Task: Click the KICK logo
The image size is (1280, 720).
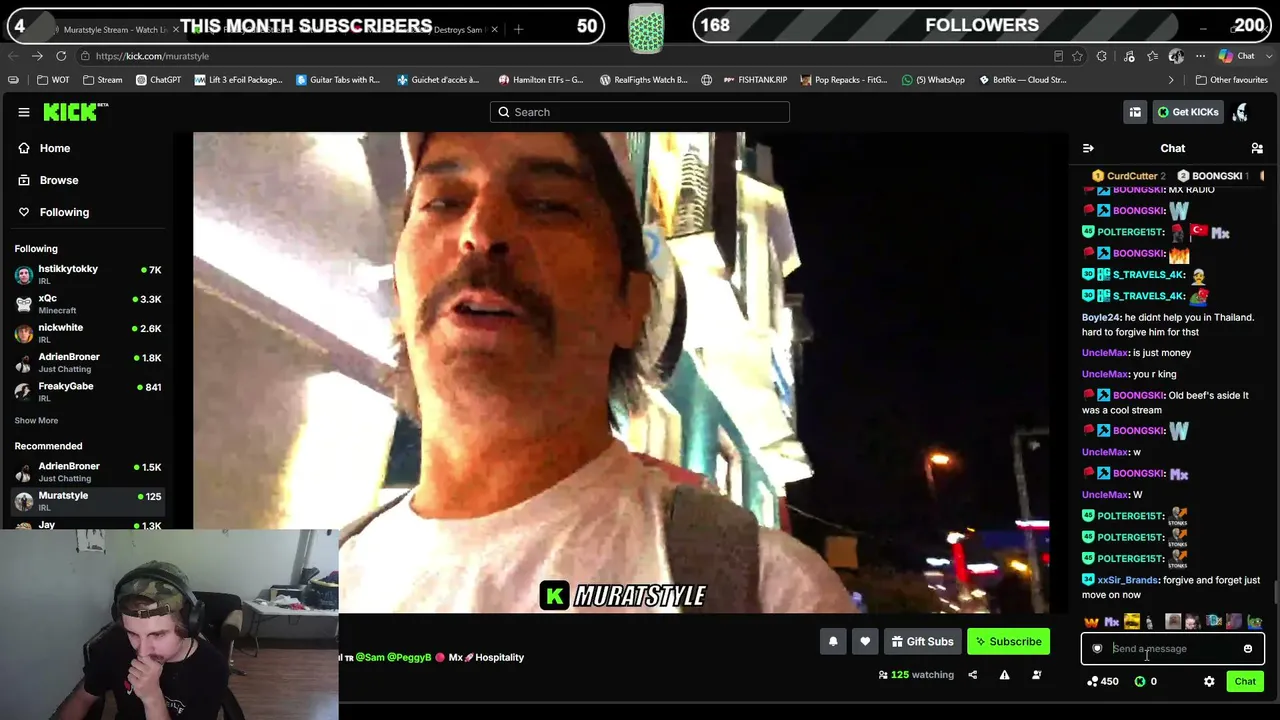Action: [x=75, y=112]
